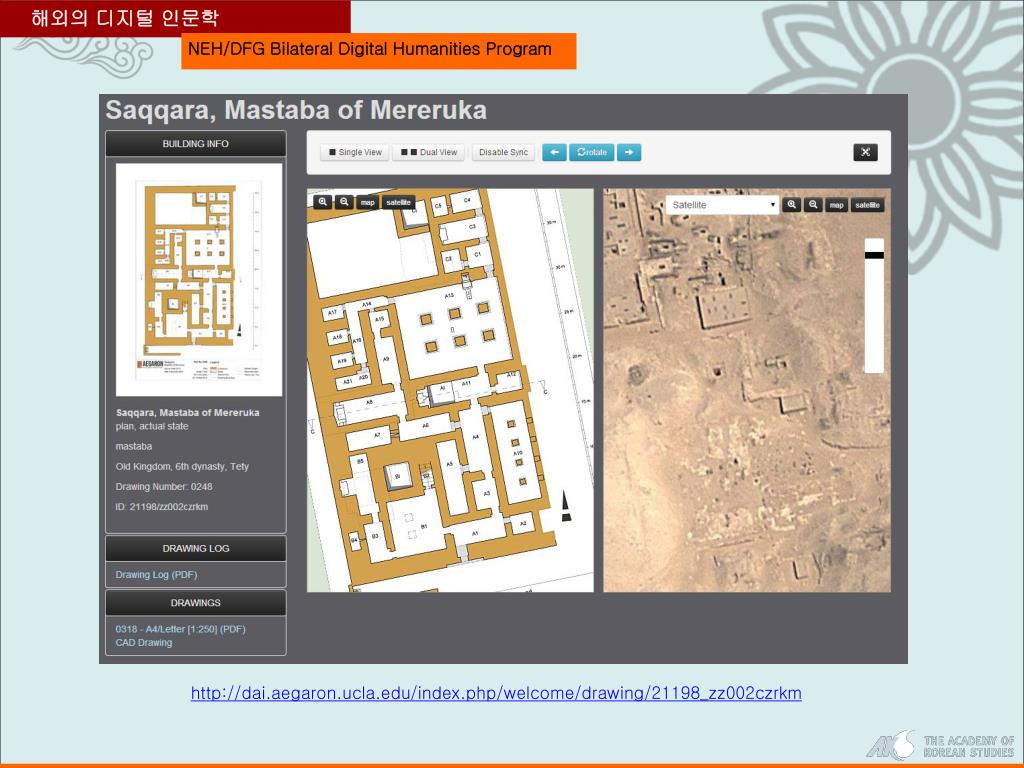Click the 'plan, actual state' text
This screenshot has width=1024, height=768.
(152, 426)
